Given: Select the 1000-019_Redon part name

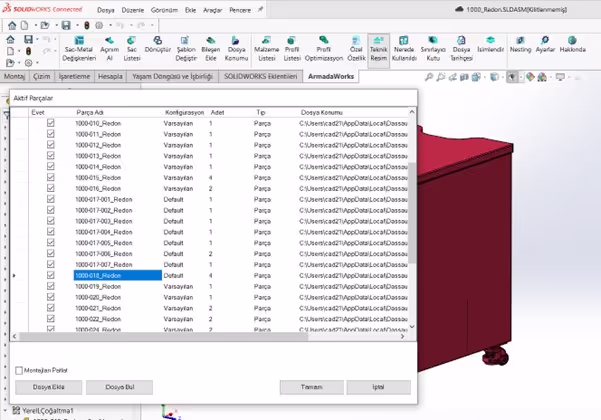Looking at the screenshot, I should tap(98, 286).
